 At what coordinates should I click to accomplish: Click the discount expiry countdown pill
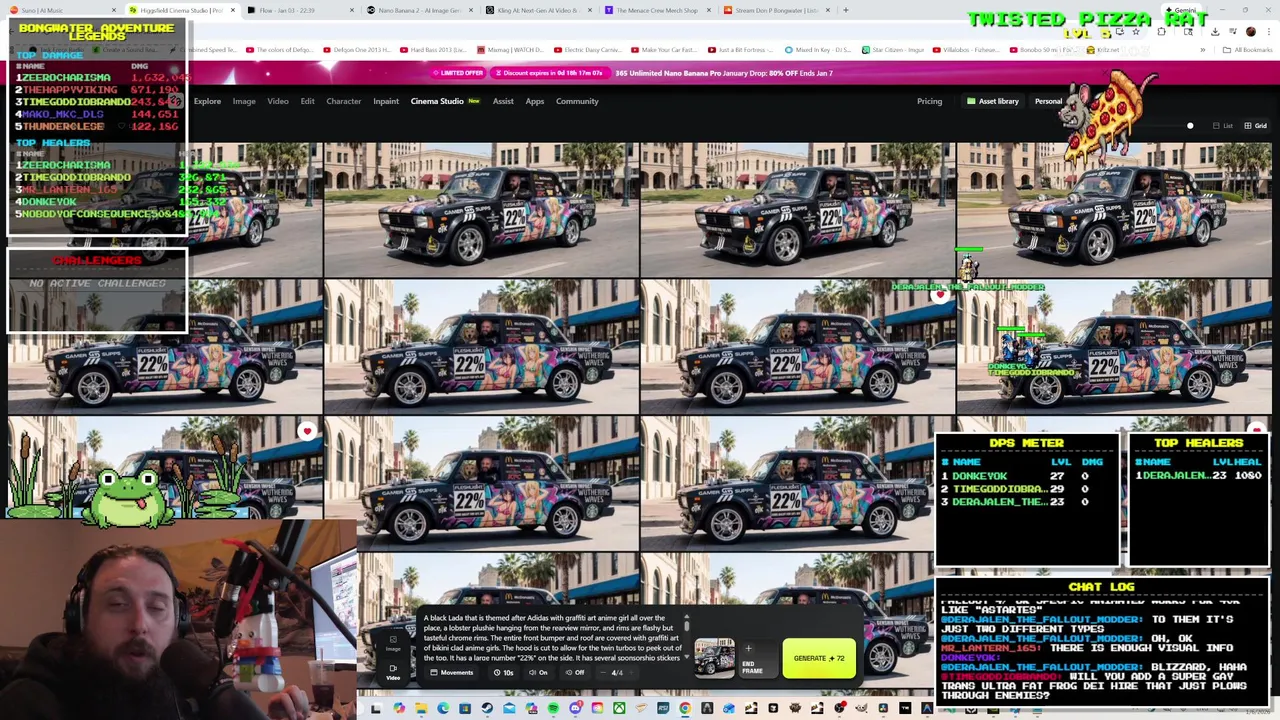[552, 73]
